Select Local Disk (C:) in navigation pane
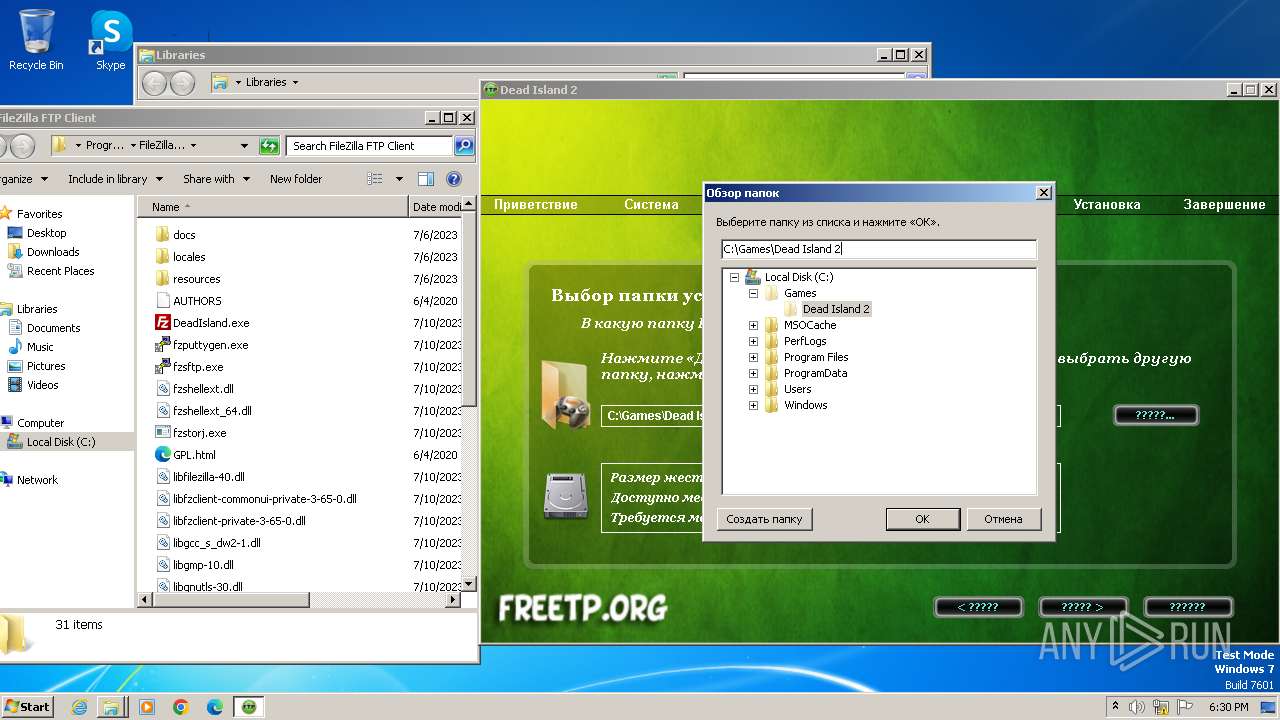 61,442
